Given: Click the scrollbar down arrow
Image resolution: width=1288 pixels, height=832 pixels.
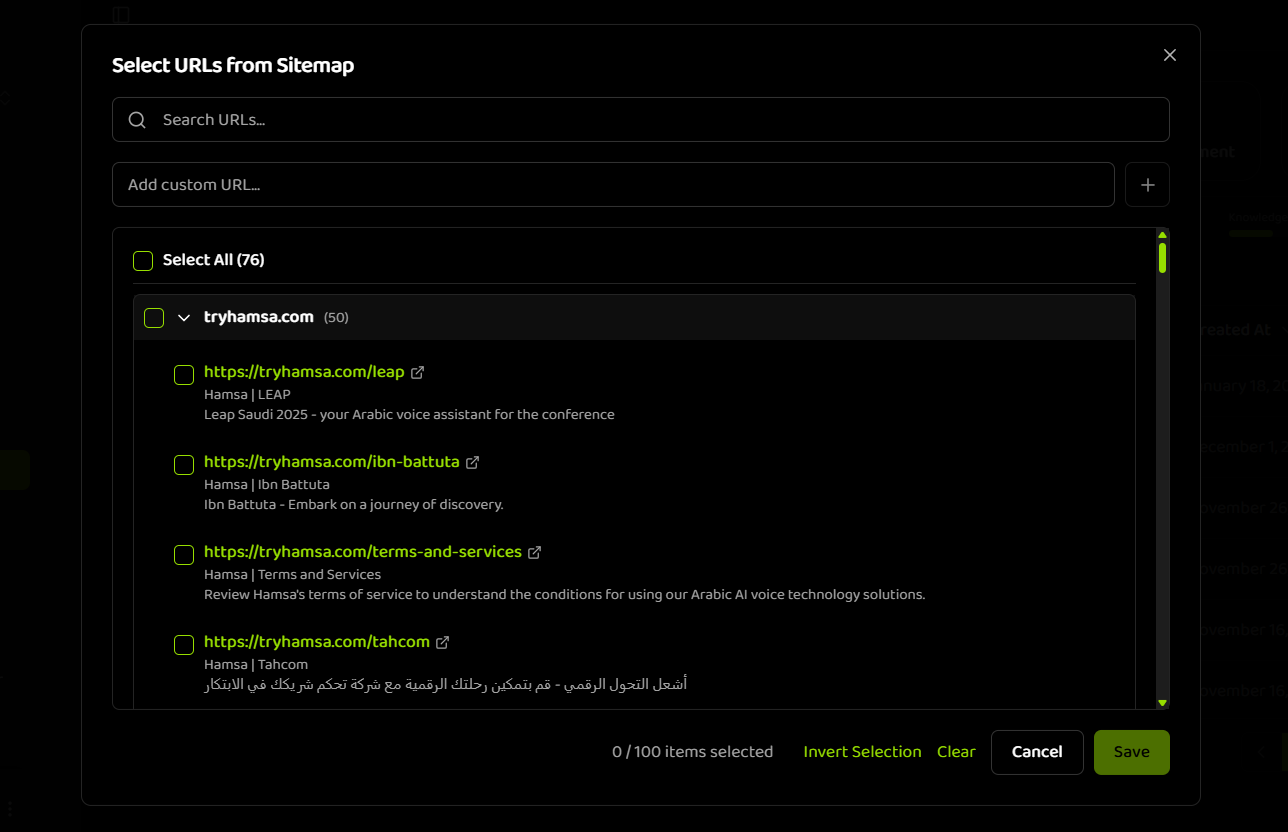Looking at the screenshot, I should pos(1162,702).
